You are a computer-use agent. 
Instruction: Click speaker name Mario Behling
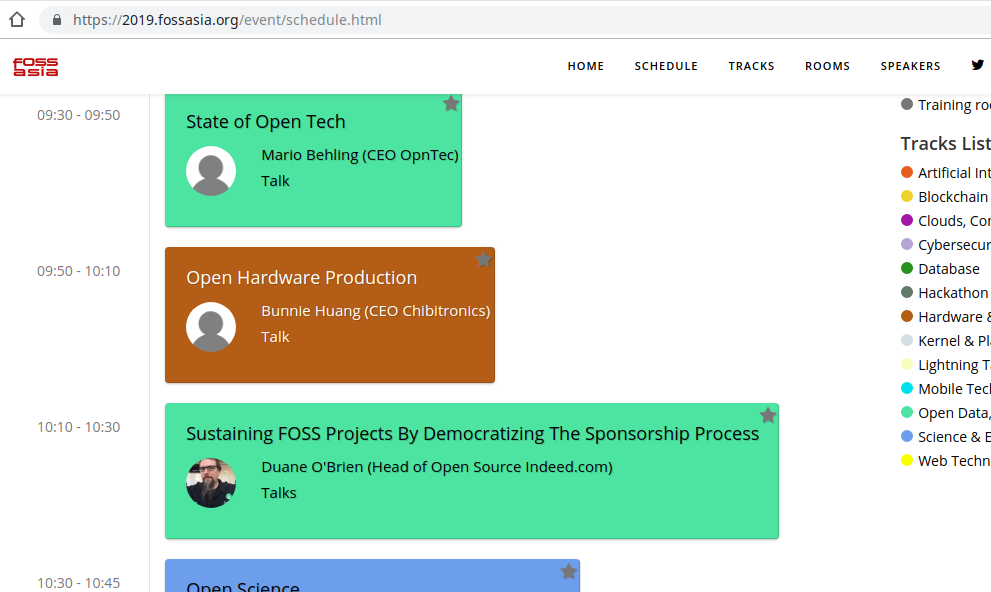[x=360, y=155]
